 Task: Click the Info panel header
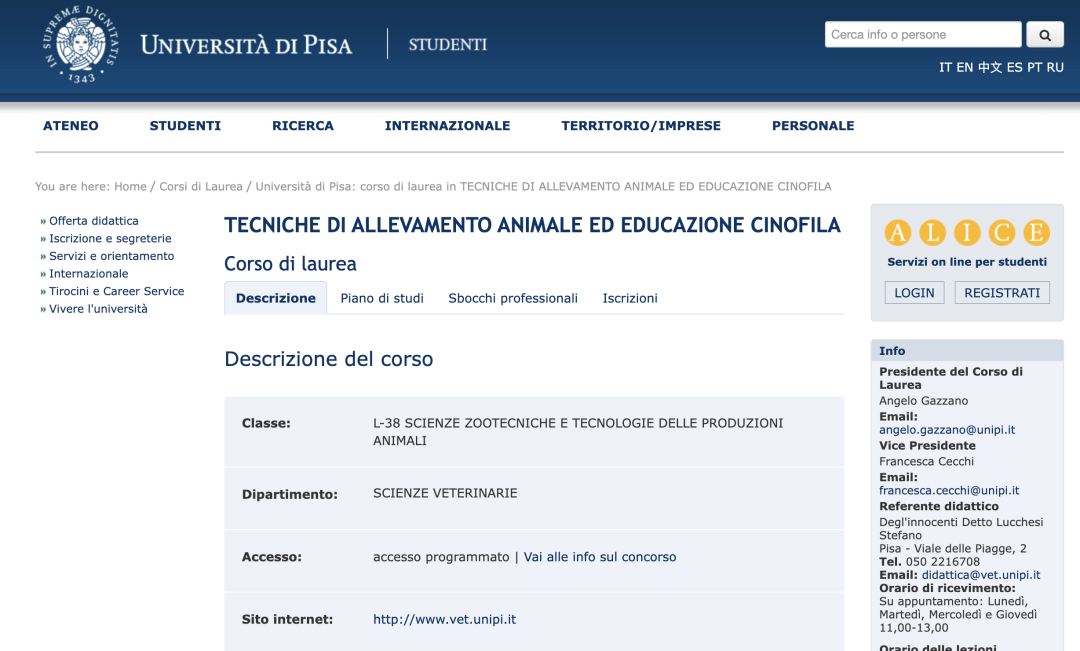[x=967, y=351]
